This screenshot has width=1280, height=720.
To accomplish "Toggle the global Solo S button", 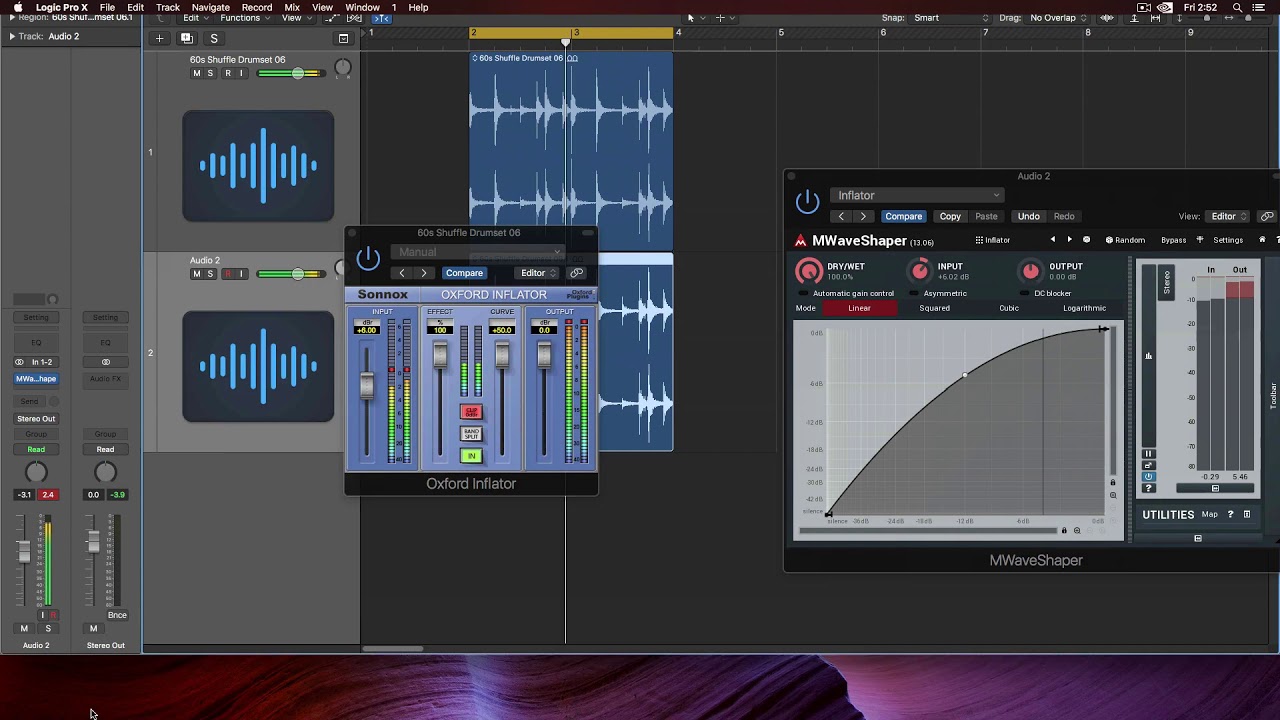I will 213,39.
